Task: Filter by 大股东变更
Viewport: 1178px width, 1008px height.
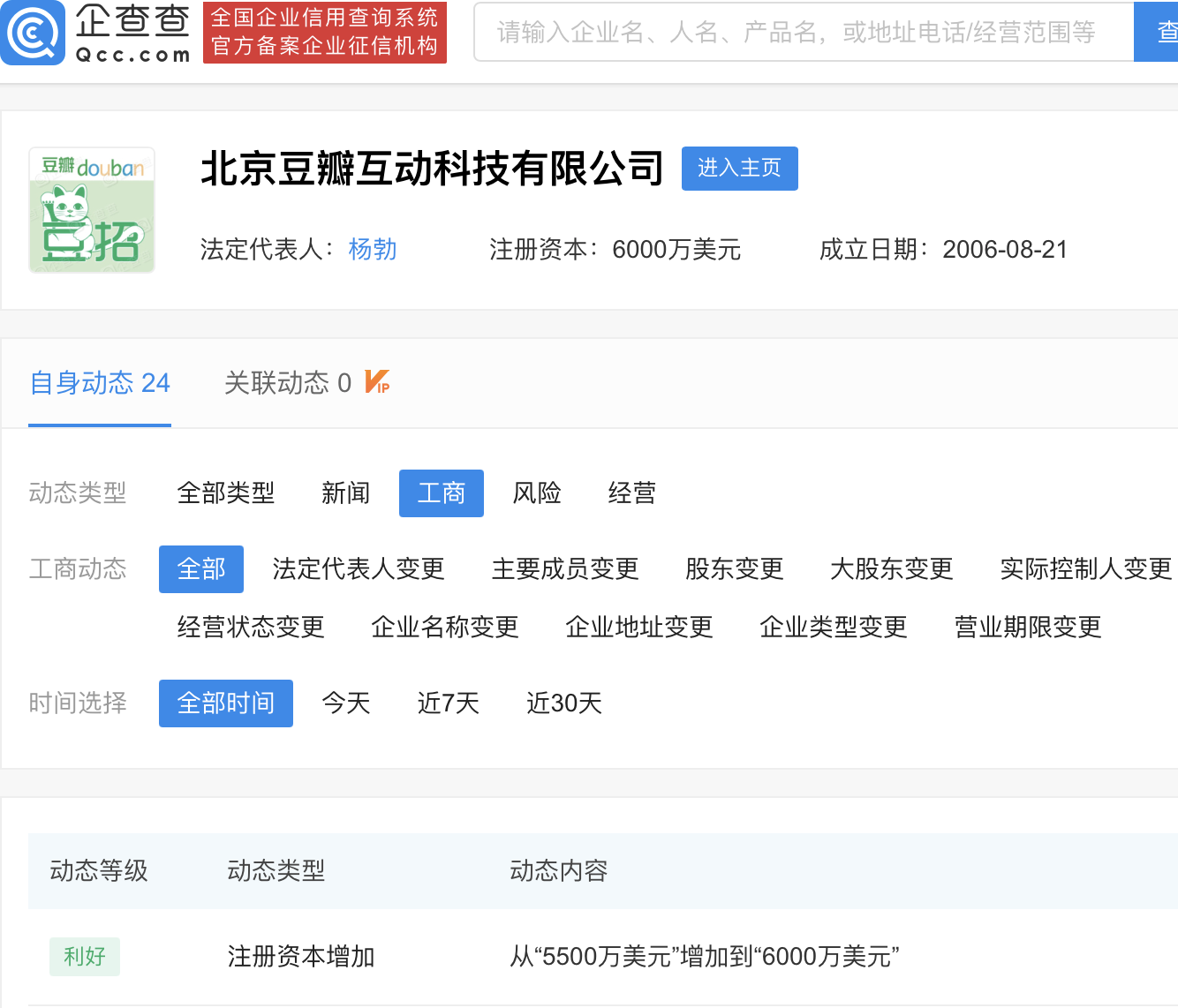Action: tap(892, 569)
